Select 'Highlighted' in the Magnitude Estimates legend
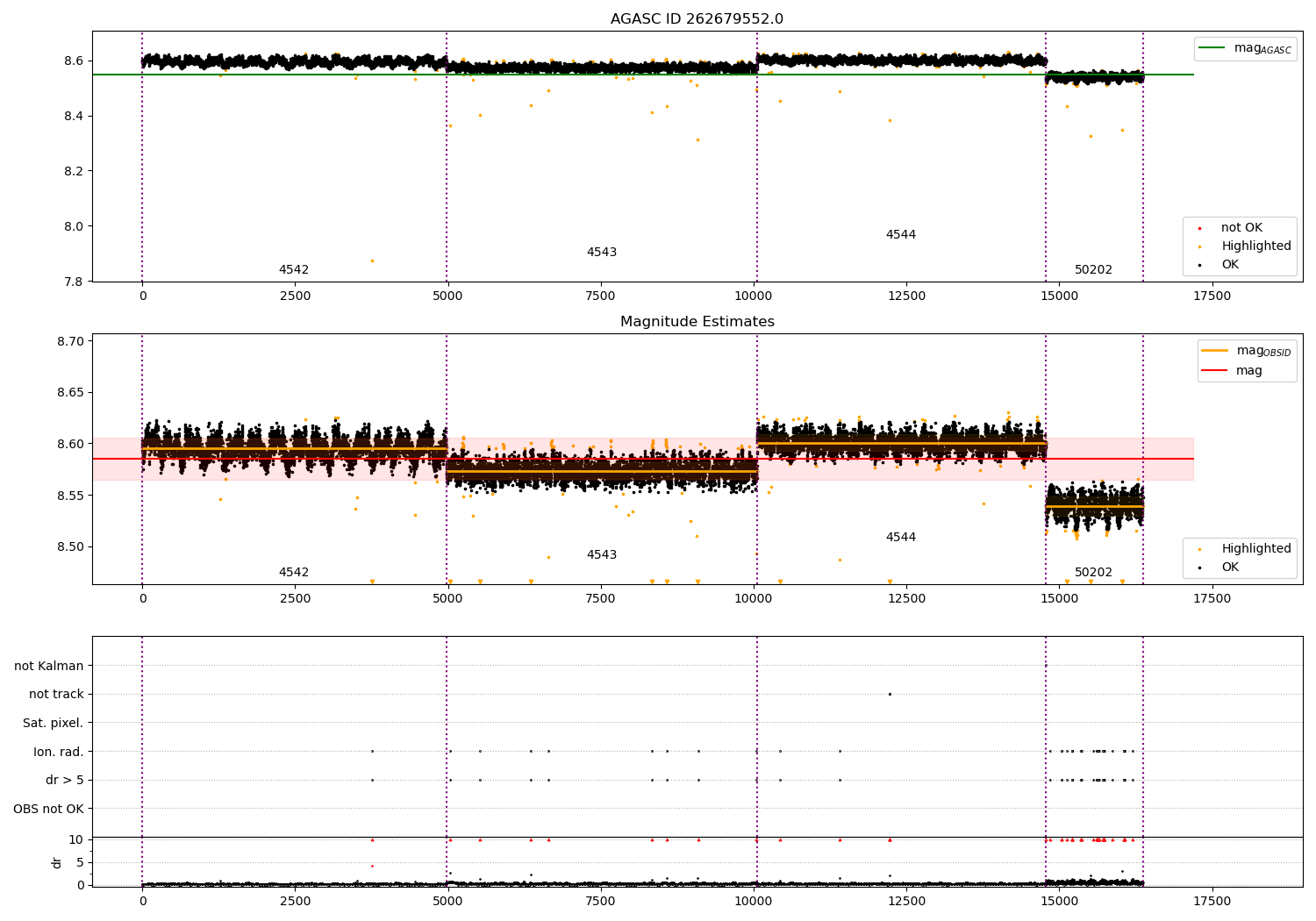The width and height of the screenshot is (1316, 921). 1255,549
